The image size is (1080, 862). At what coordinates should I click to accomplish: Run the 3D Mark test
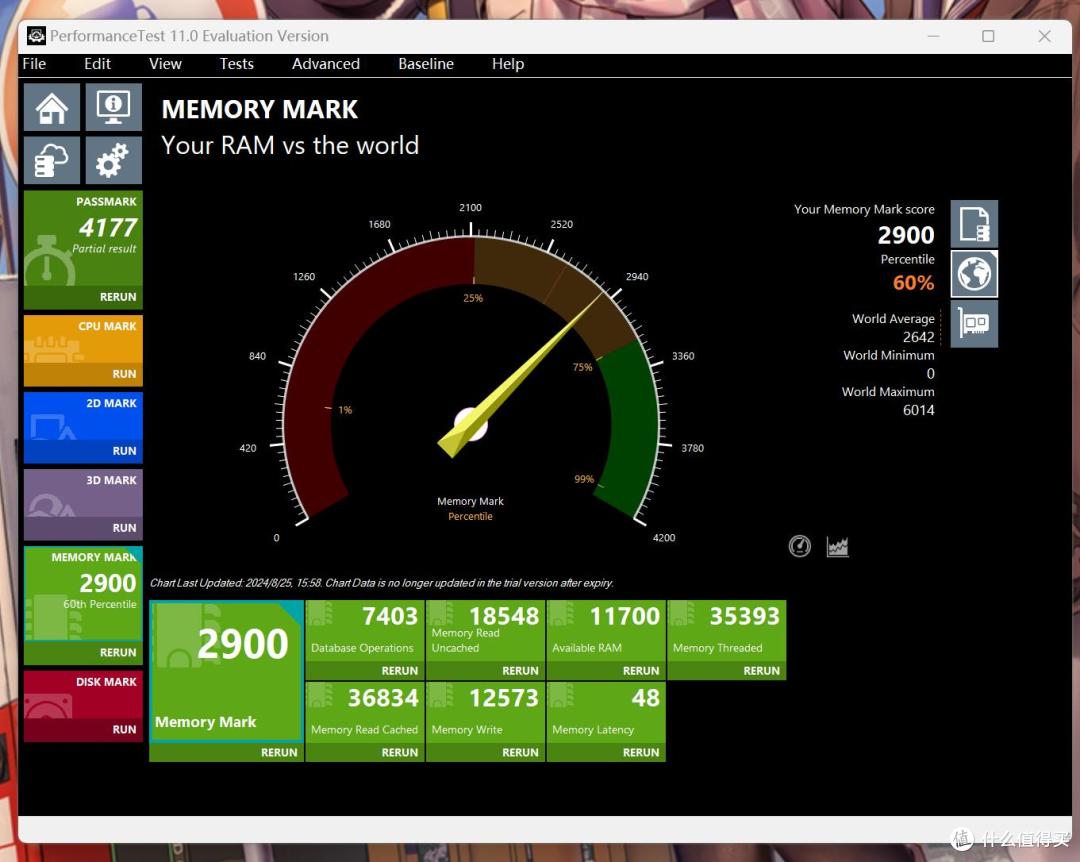124,528
